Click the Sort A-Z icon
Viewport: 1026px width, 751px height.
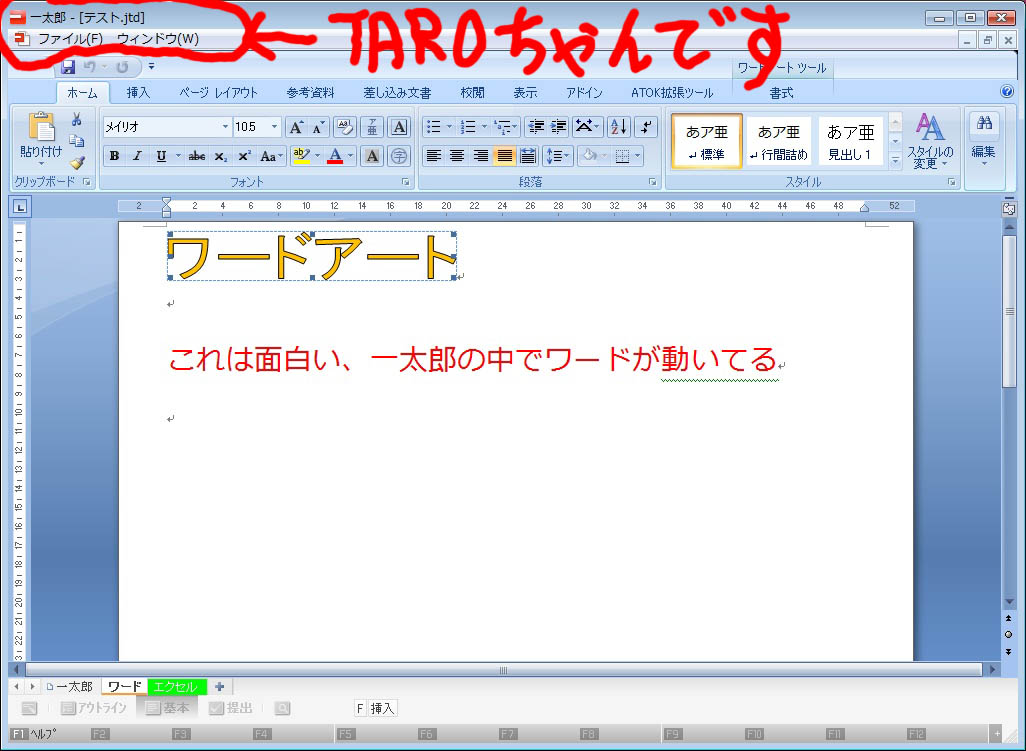618,126
